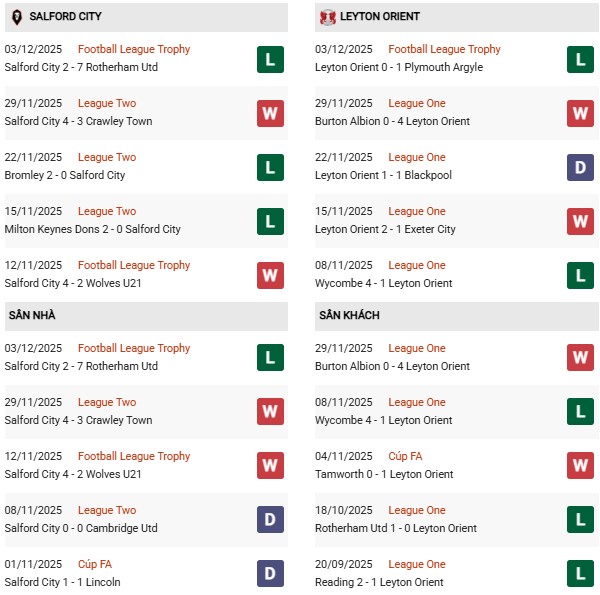Click the SALFORD CITY team heading
The height and width of the screenshot is (595, 600).
(x=65, y=17)
